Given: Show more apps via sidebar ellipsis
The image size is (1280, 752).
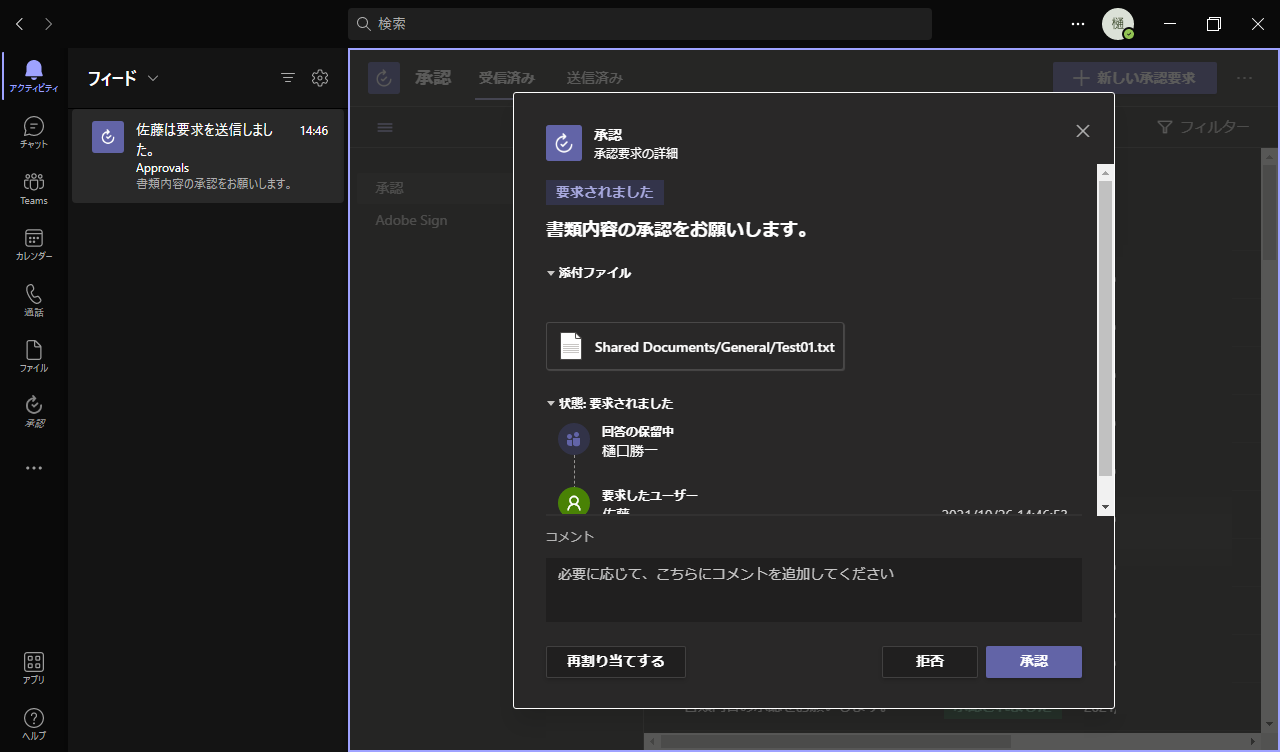Looking at the screenshot, I should coord(34,467).
